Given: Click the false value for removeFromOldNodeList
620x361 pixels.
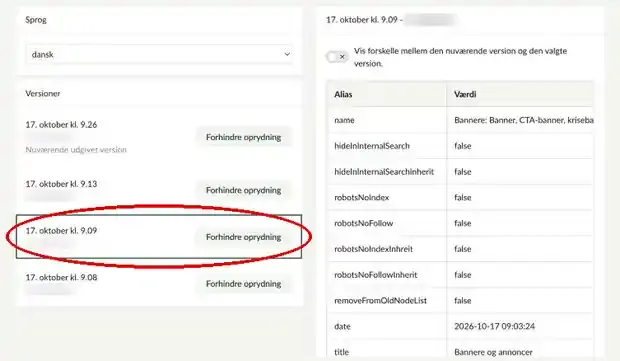Looking at the screenshot, I should [463, 301].
